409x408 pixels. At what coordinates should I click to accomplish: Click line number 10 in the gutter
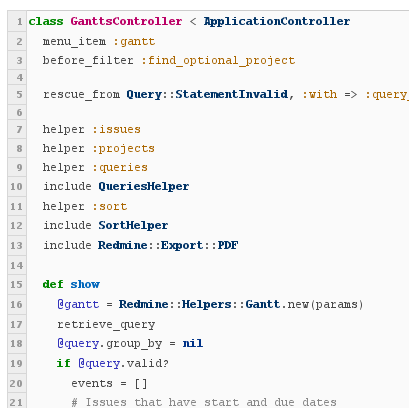pos(16,186)
